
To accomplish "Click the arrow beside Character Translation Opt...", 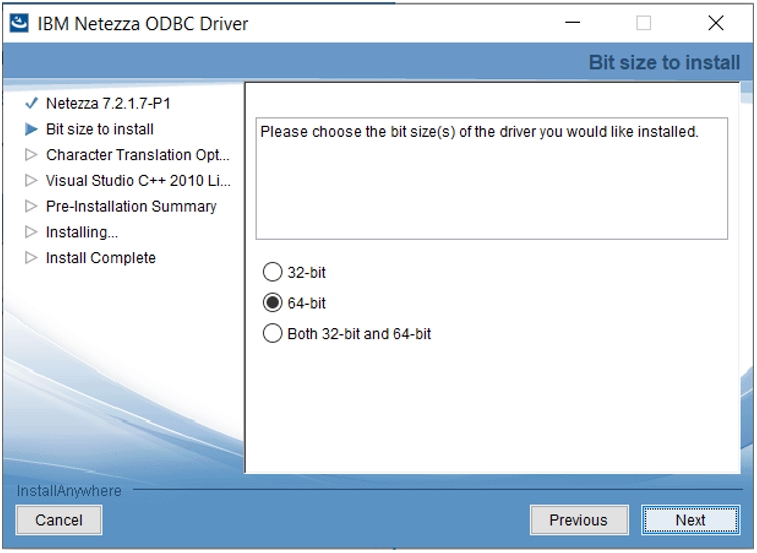I will pyautogui.click(x=31, y=155).
